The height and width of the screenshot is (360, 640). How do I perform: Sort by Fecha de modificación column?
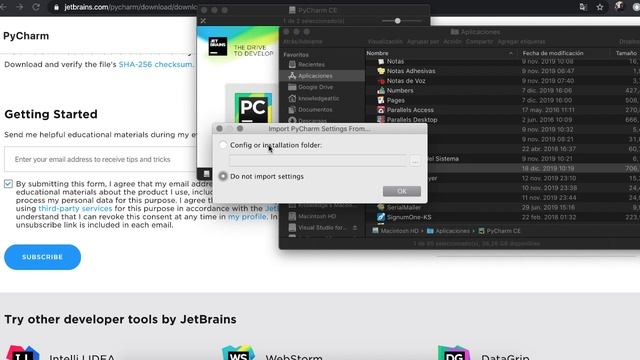click(553, 53)
